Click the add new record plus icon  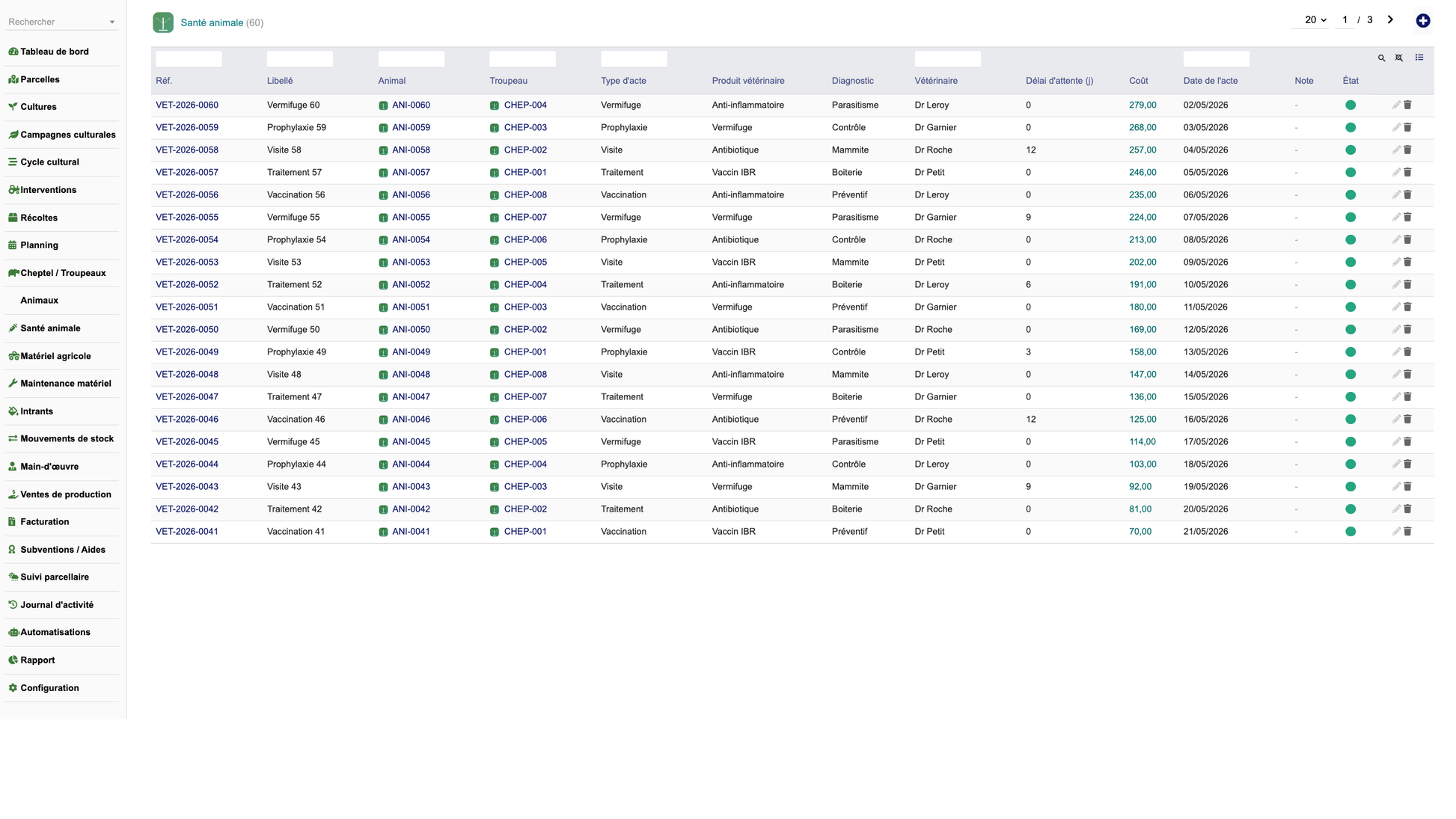[x=1422, y=21]
